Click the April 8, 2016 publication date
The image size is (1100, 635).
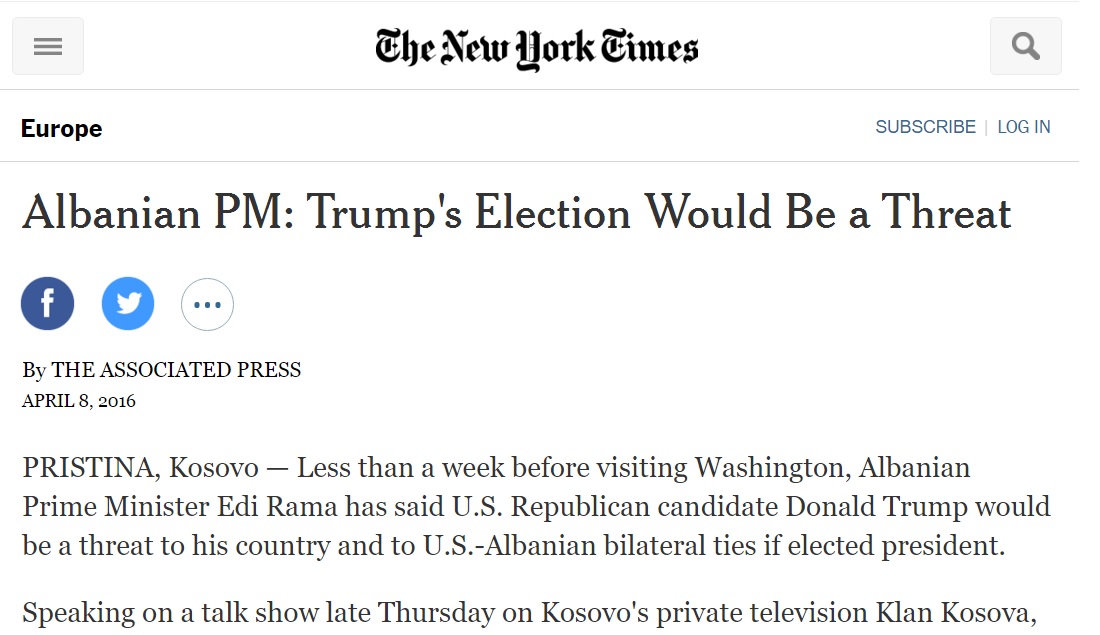coord(79,401)
